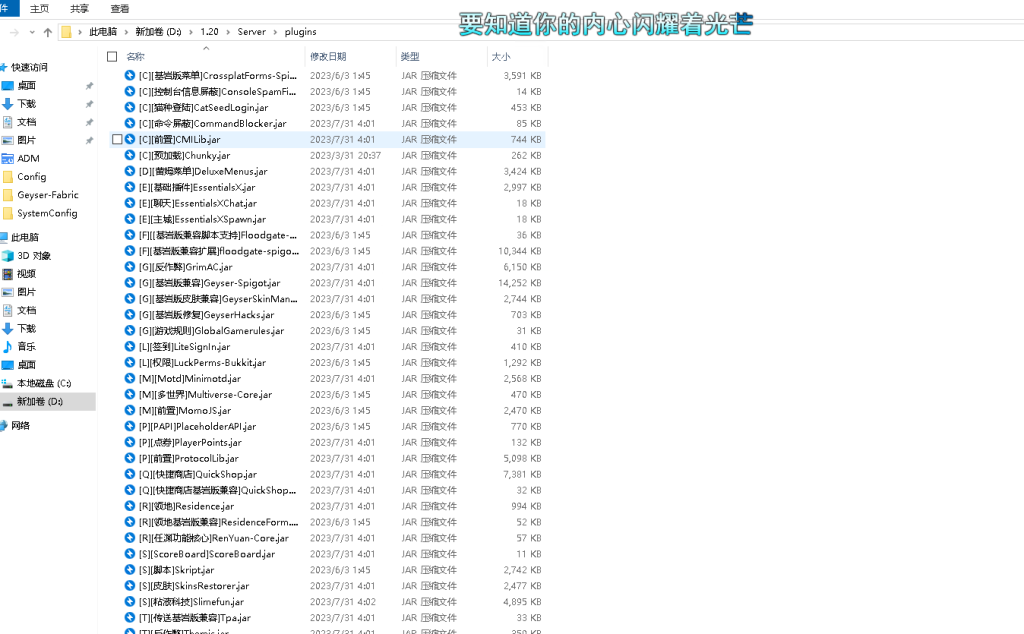Click the Slimefun.jar file icon
This screenshot has height=634, width=1024.
[x=130, y=602]
